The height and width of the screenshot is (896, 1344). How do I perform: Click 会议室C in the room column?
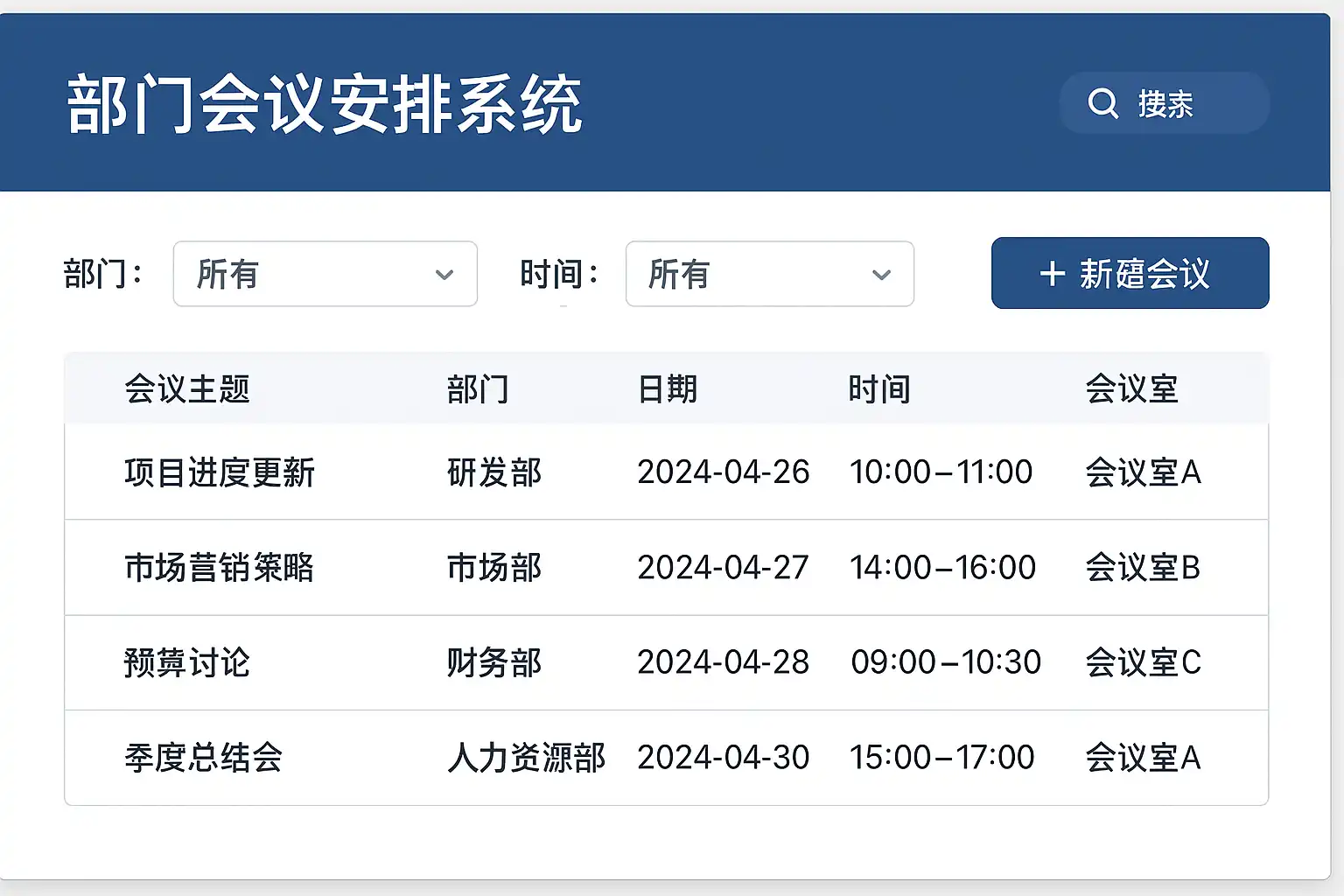[1143, 662]
